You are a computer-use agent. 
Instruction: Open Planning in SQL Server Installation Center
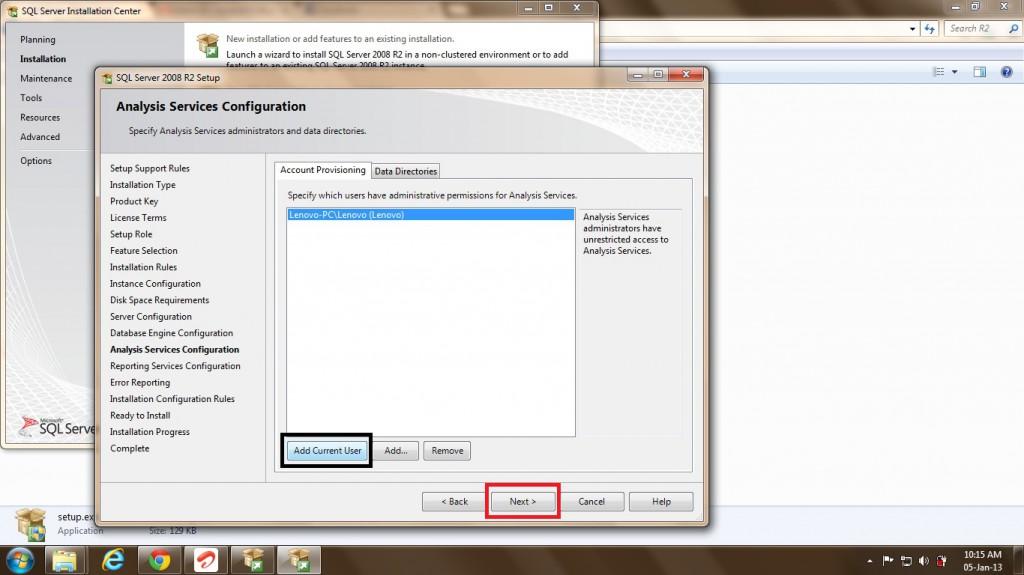(38, 39)
